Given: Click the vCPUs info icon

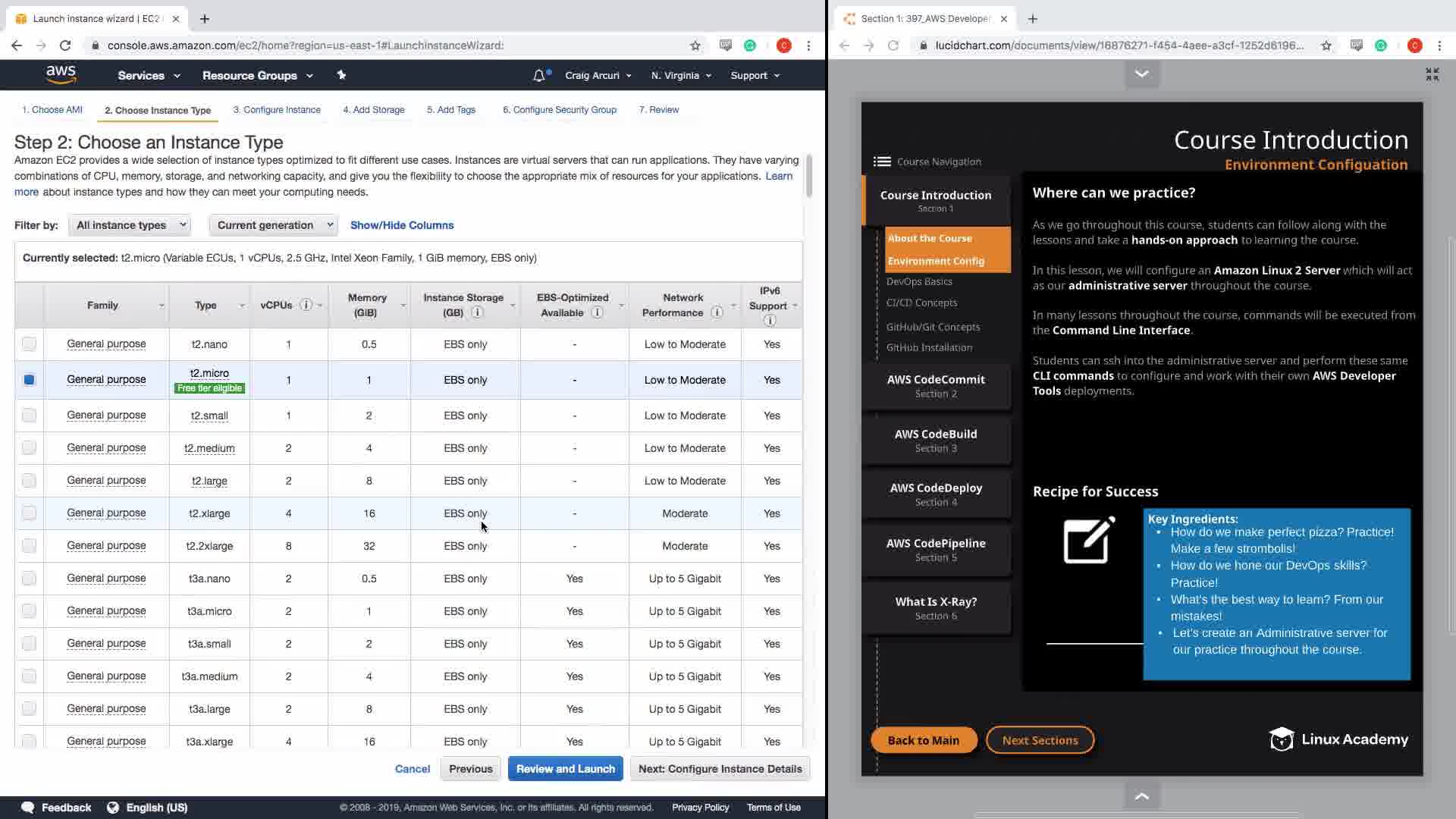Looking at the screenshot, I should [x=306, y=305].
